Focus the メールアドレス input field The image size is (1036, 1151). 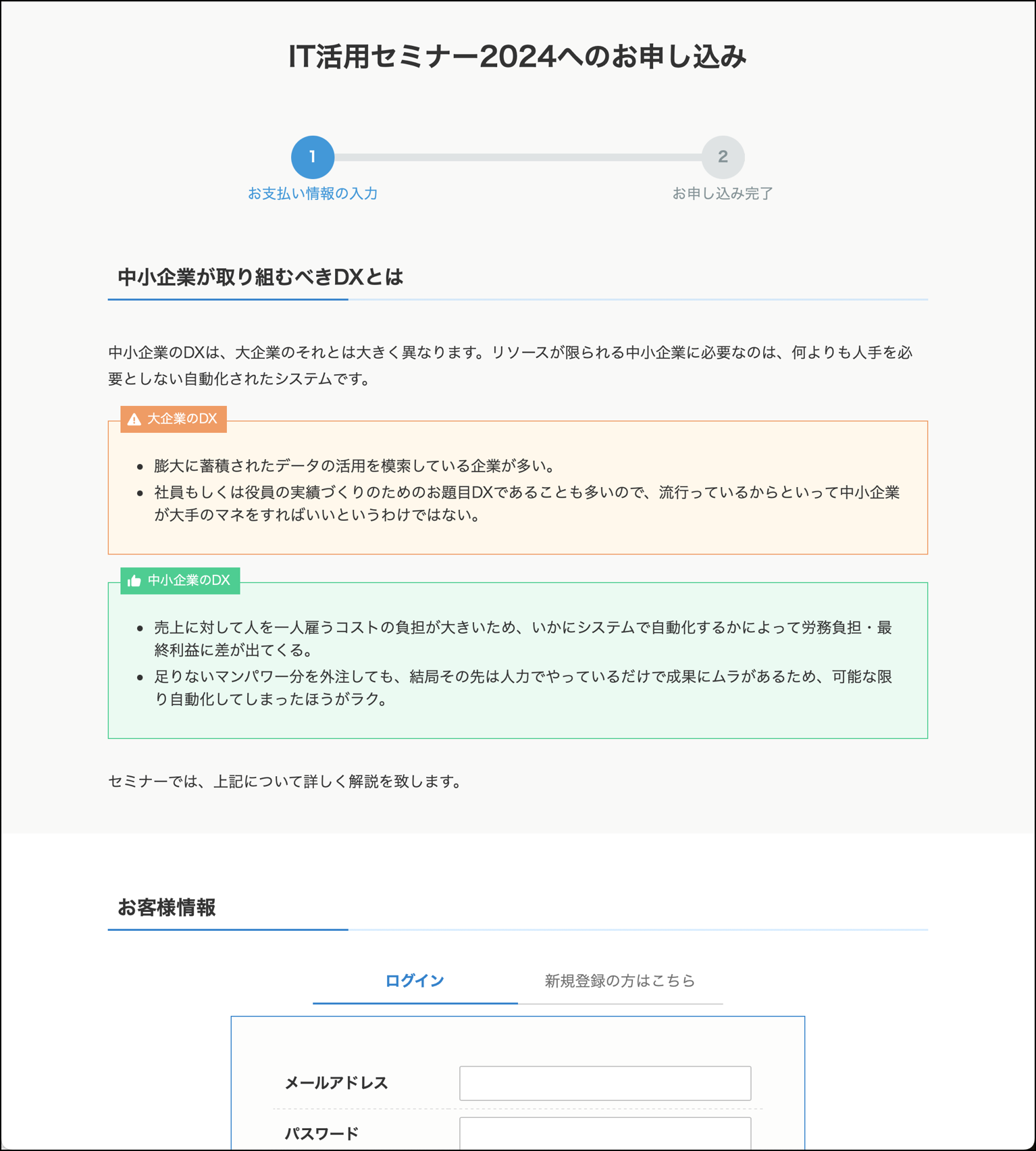pyautogui.click(x=604, y=1083)
